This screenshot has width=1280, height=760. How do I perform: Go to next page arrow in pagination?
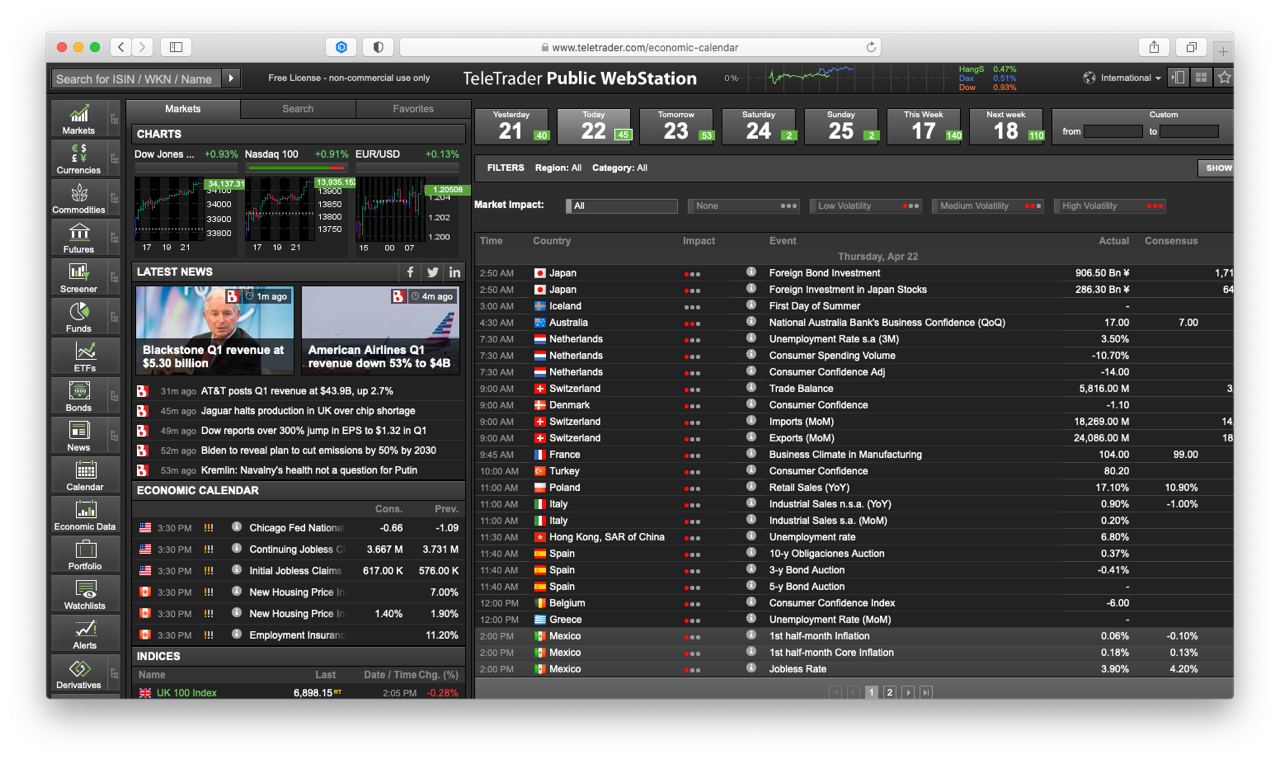(x=908, y=692)
